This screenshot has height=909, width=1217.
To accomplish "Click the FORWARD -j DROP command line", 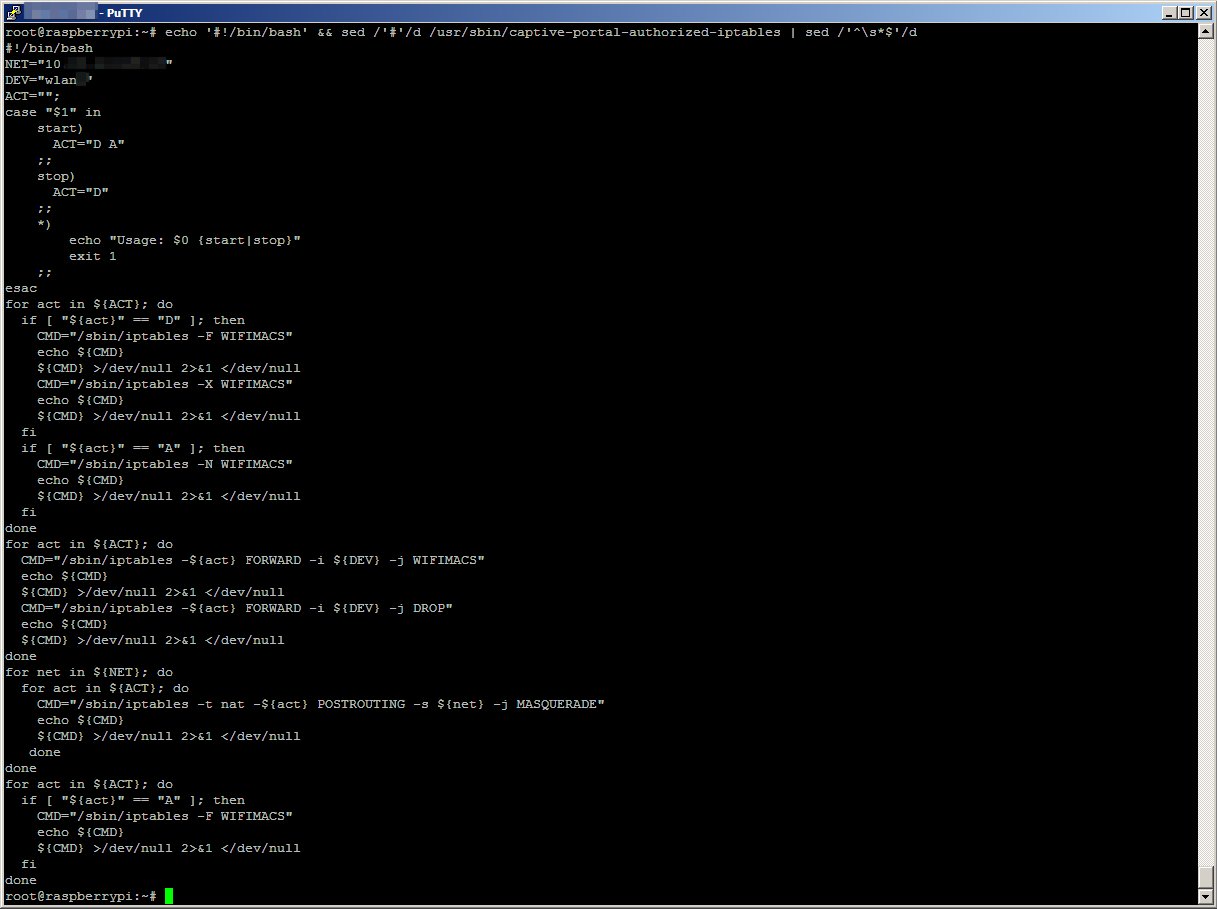I will pyautogui.click(x=237, y=608).
